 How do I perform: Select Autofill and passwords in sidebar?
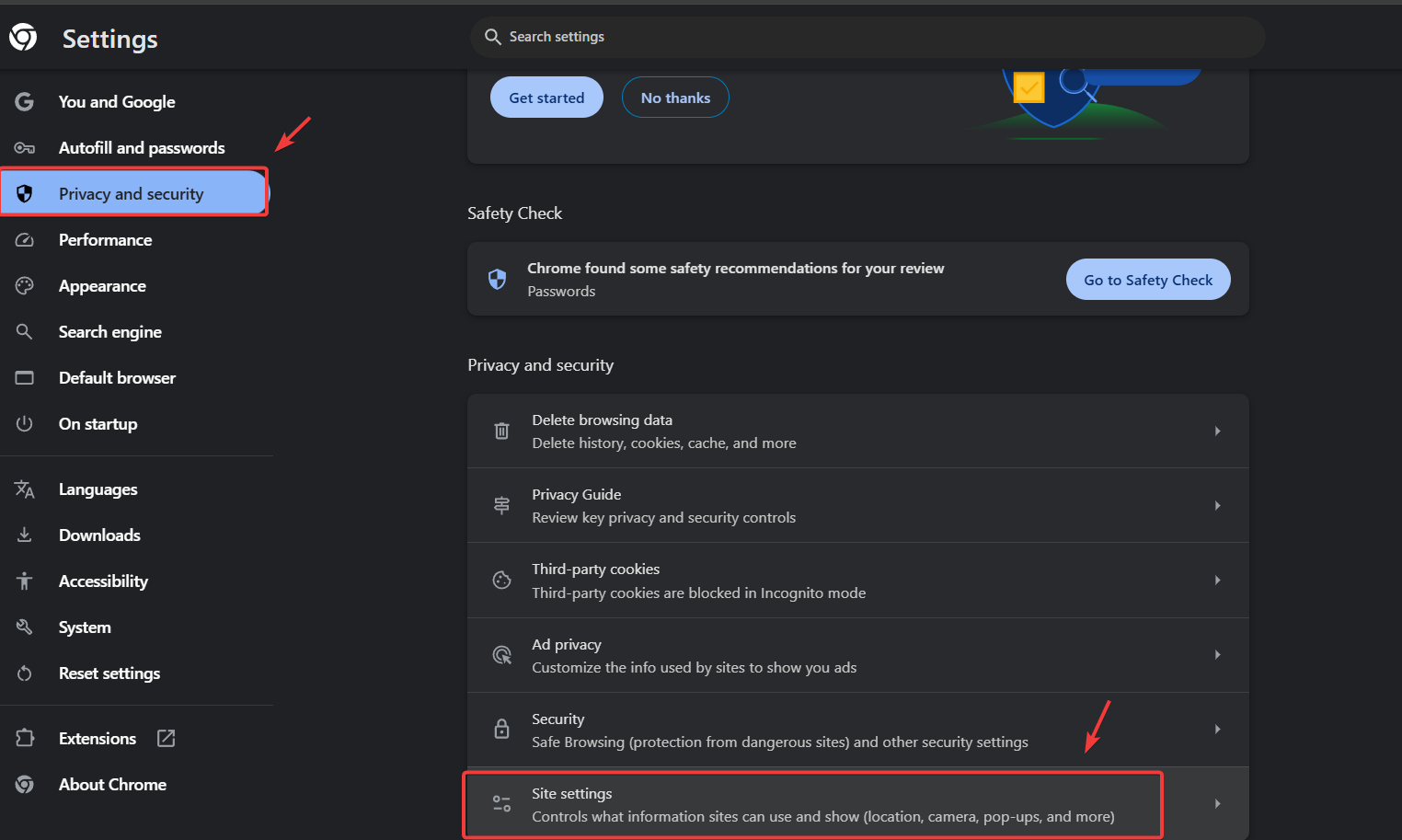(x=142, y=148)
